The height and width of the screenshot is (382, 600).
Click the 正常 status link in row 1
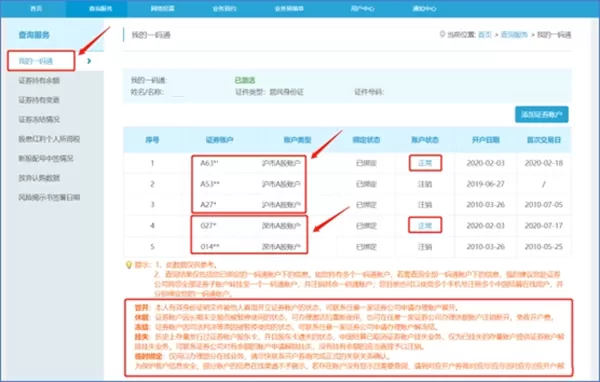(425, 163)
